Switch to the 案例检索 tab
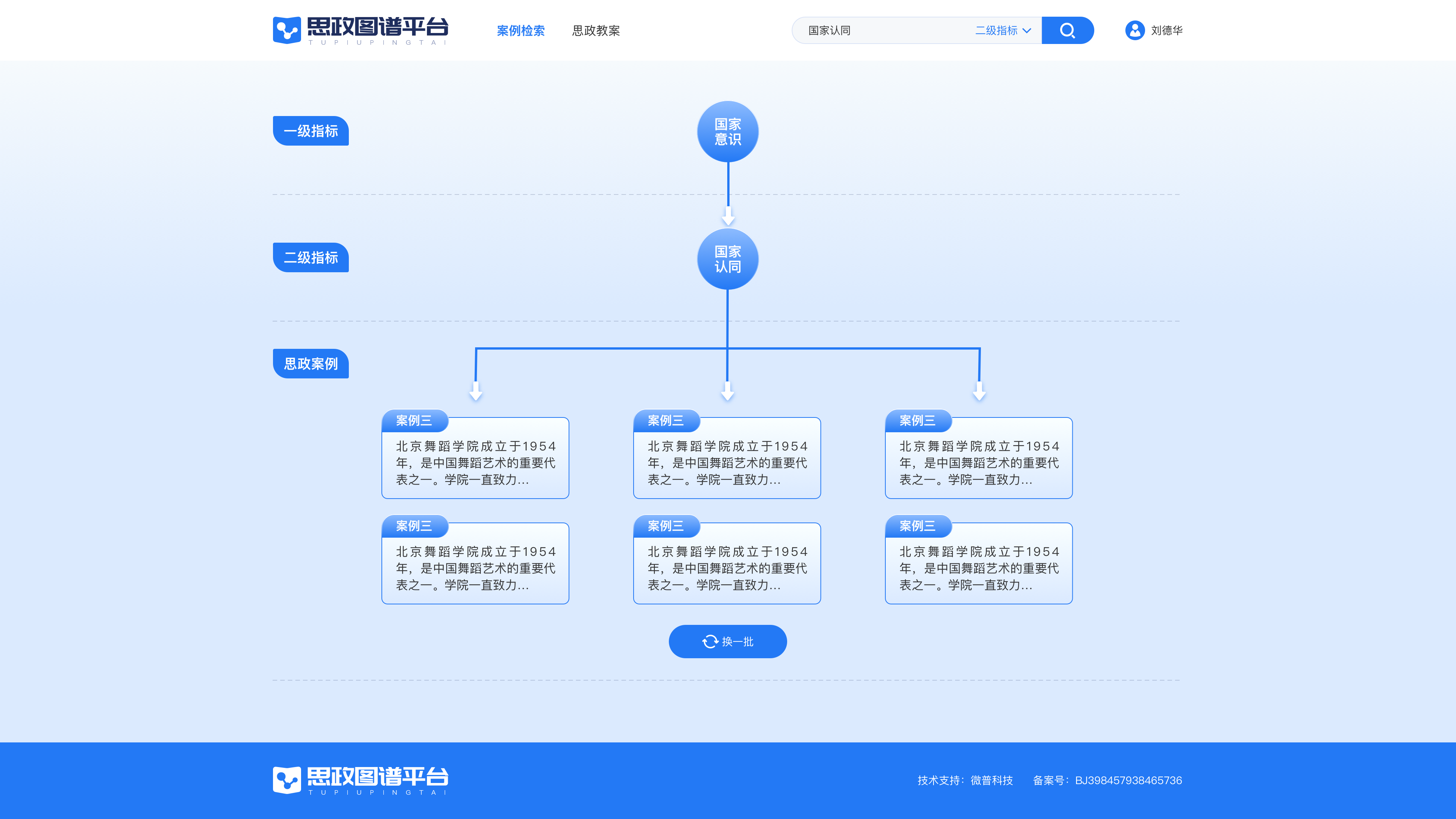1456x819 pixels. [x=520, y=30]
